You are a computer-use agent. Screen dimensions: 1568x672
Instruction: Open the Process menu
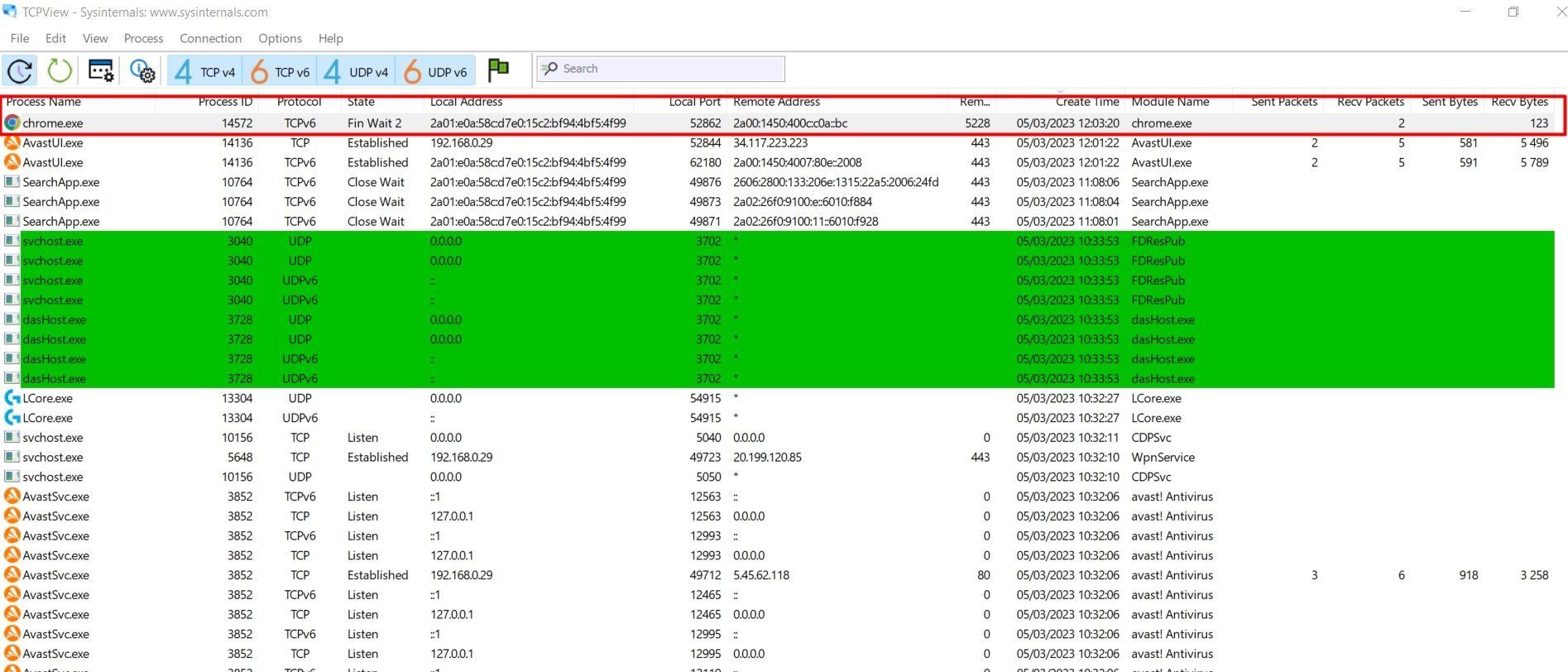pyautogui.click(x=143, y=38)
